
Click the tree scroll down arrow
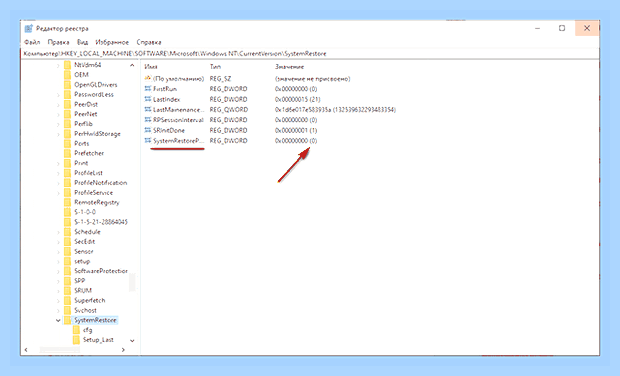[x=132, y=340]
